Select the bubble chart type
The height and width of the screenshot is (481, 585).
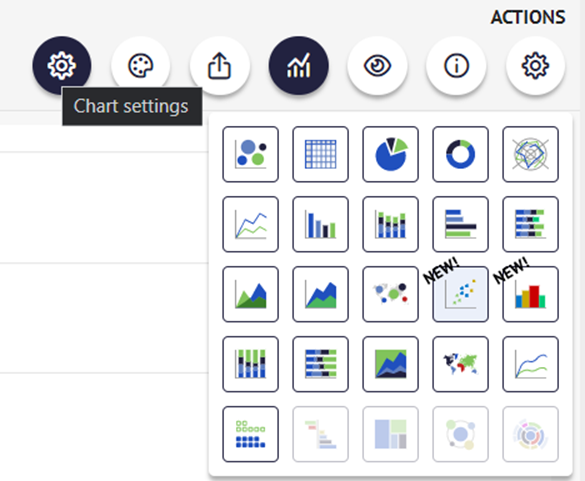[250, 154]
